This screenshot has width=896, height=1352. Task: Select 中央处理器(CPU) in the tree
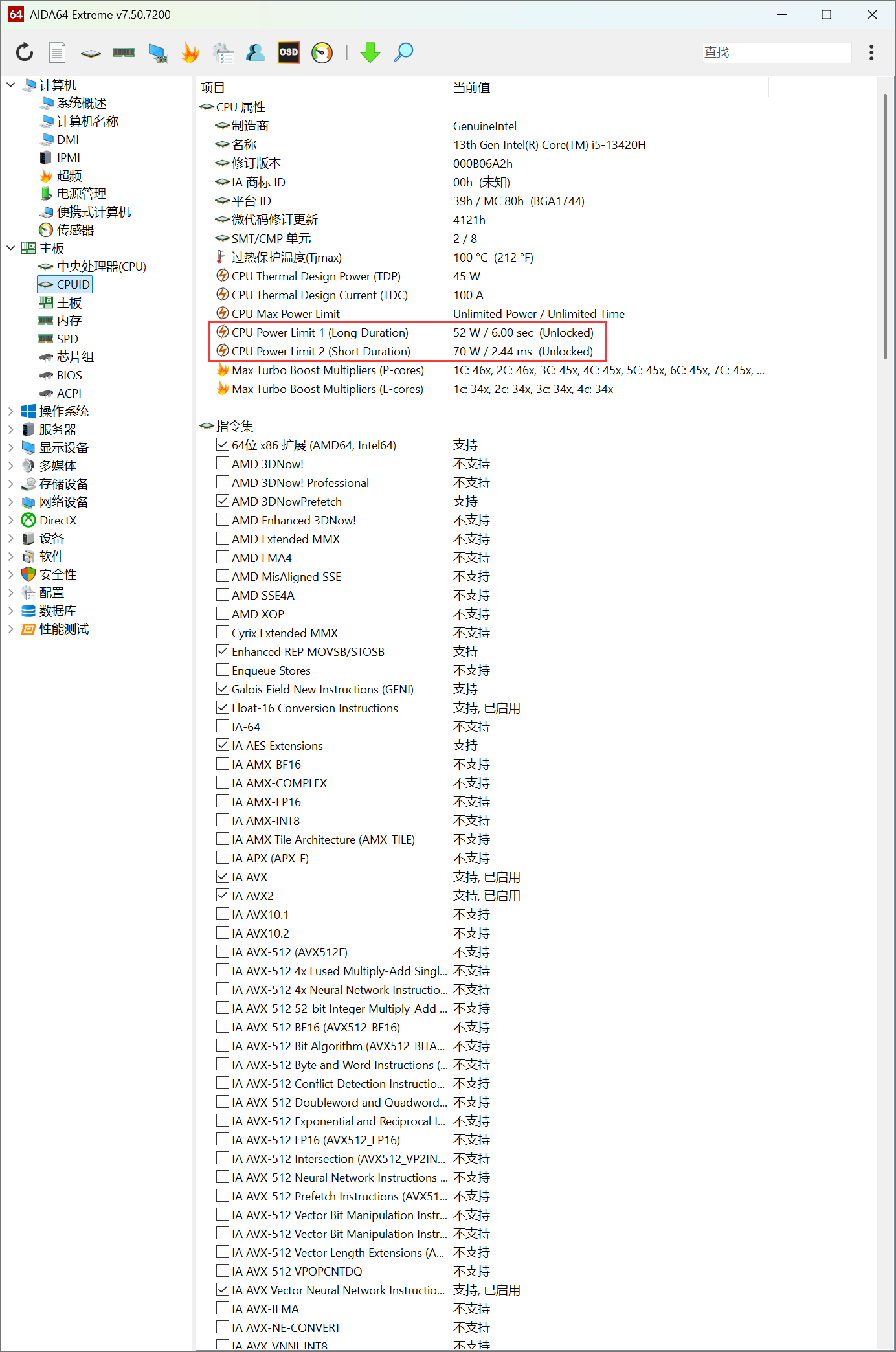[x=102, y=266]
